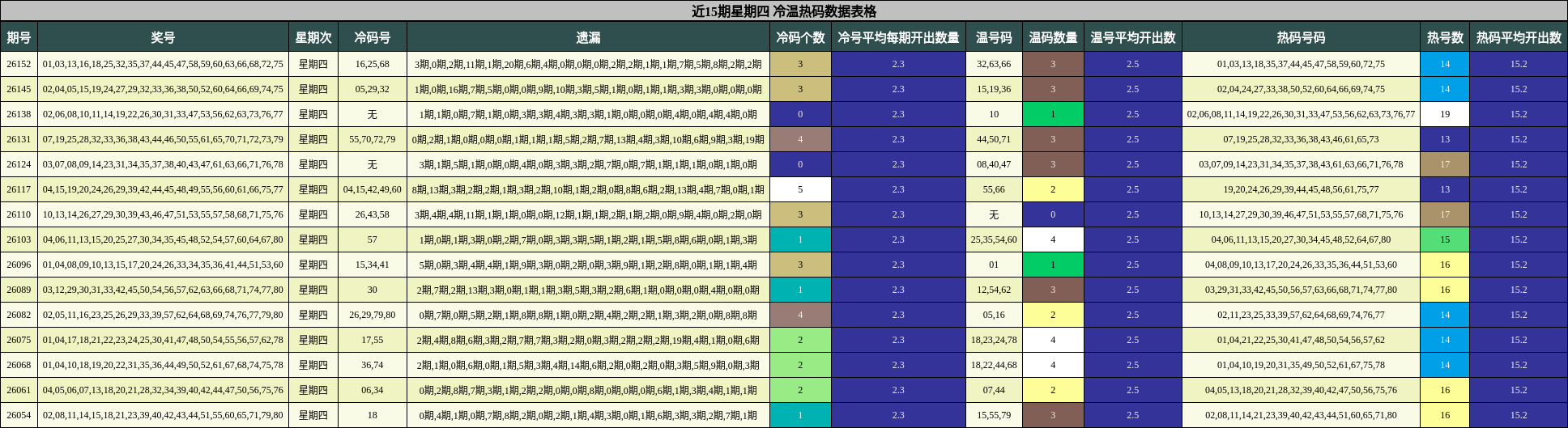Click hot average 15.2 in row 26054
Screen dimensions: 1568x428
click(x=1519, y=415)
